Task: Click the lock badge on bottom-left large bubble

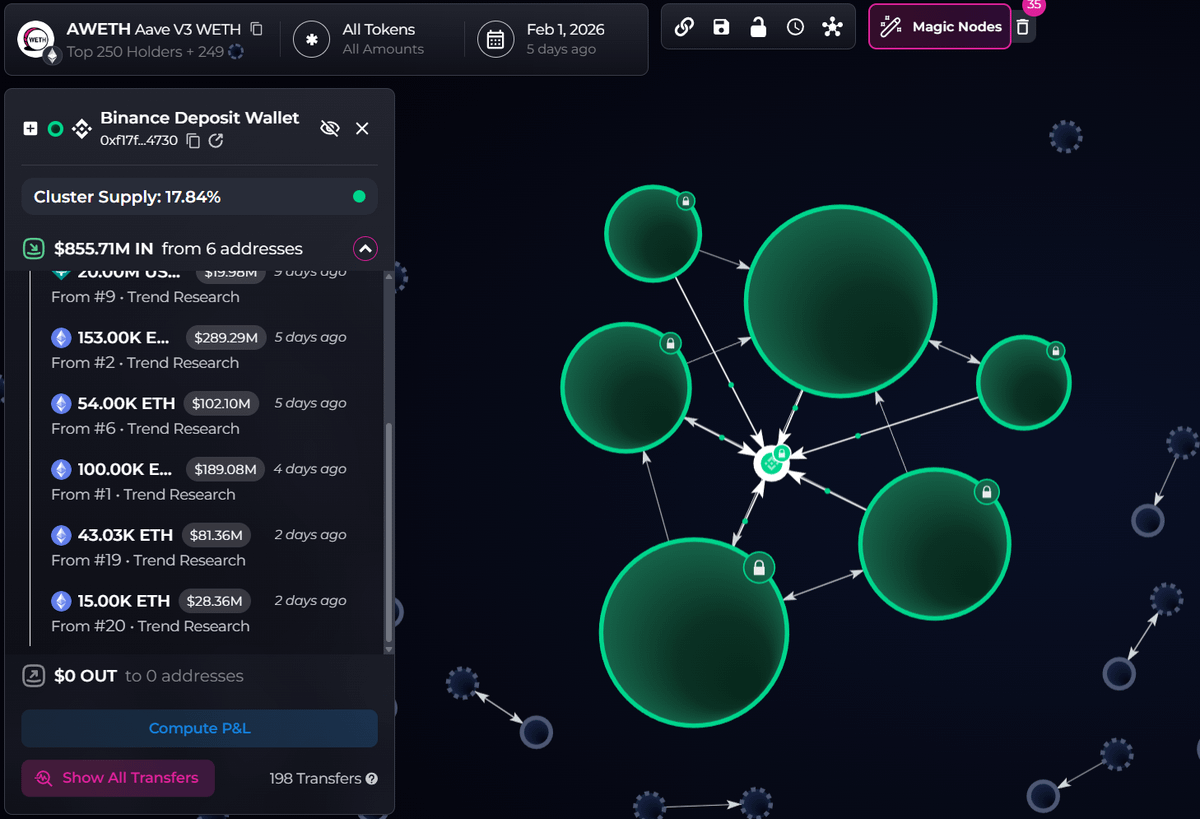Action: tap(759, 569)
